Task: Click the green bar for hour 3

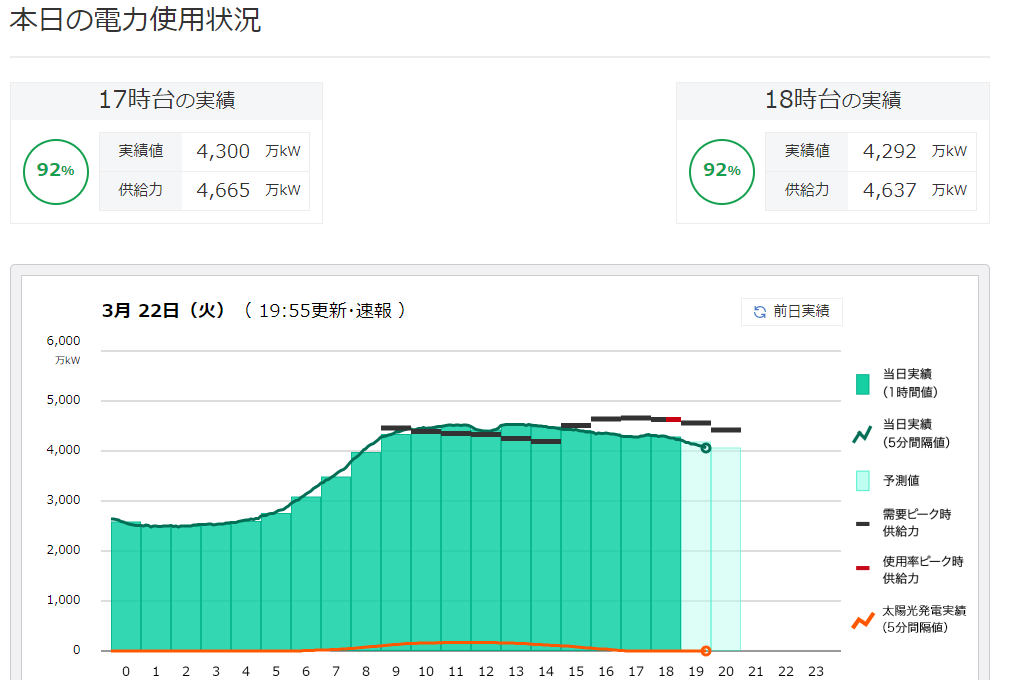Action: pos(216,587)
